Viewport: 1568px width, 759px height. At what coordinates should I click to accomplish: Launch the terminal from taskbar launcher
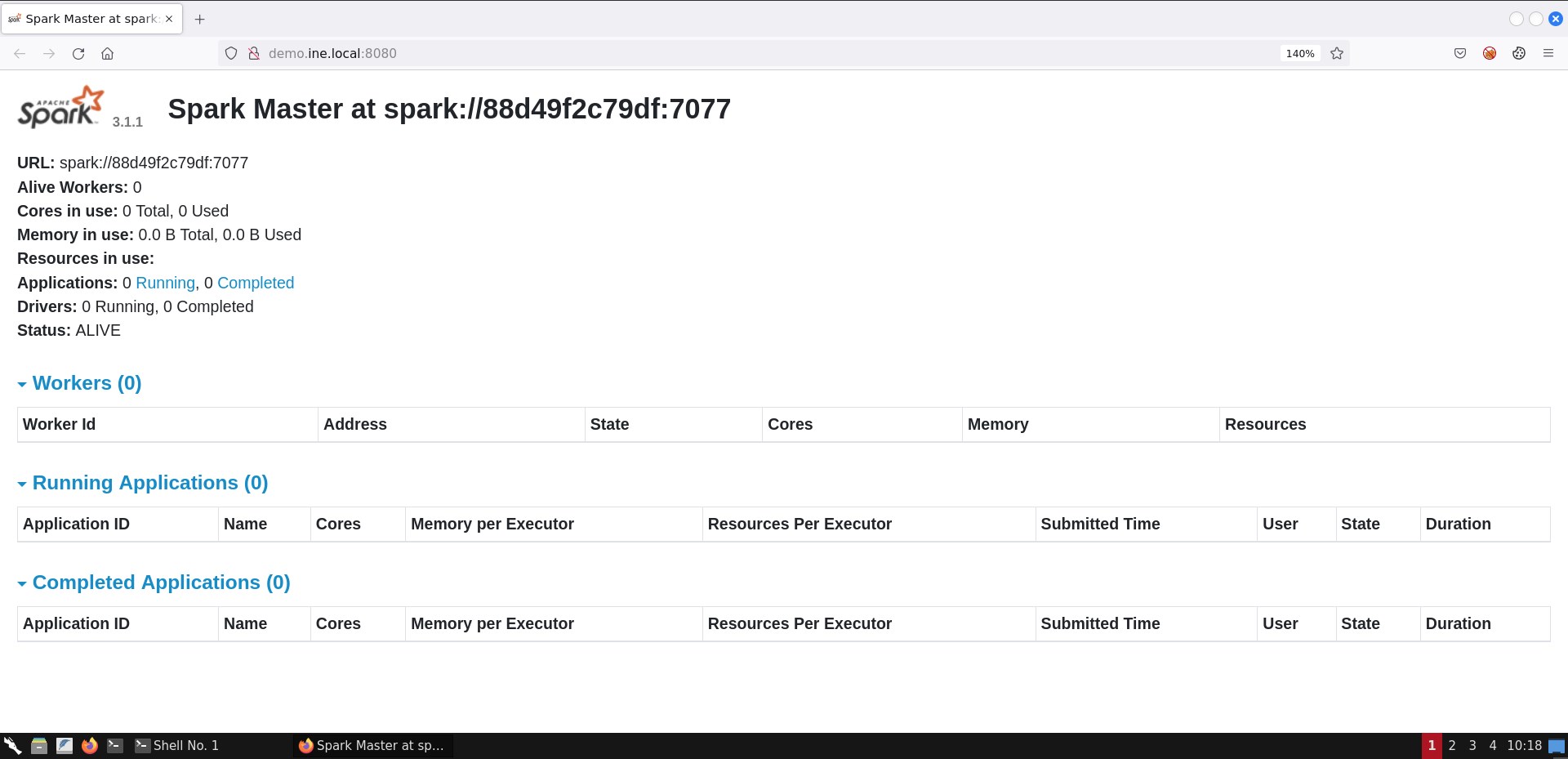point(115,745)
